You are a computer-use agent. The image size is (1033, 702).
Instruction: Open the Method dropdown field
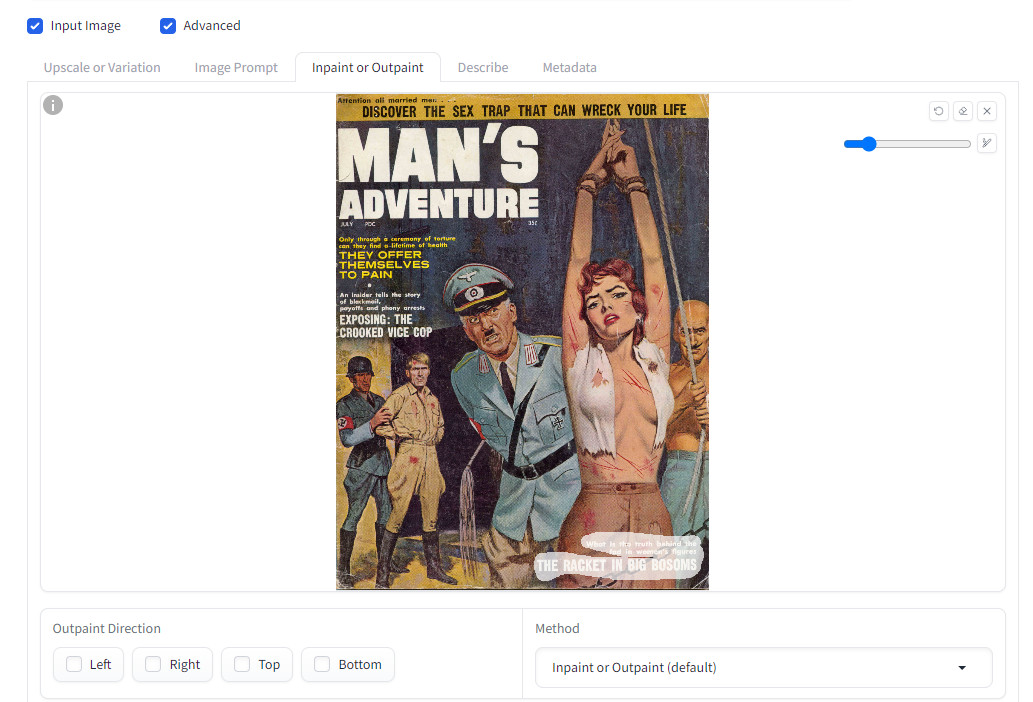(x=750, y=667)
